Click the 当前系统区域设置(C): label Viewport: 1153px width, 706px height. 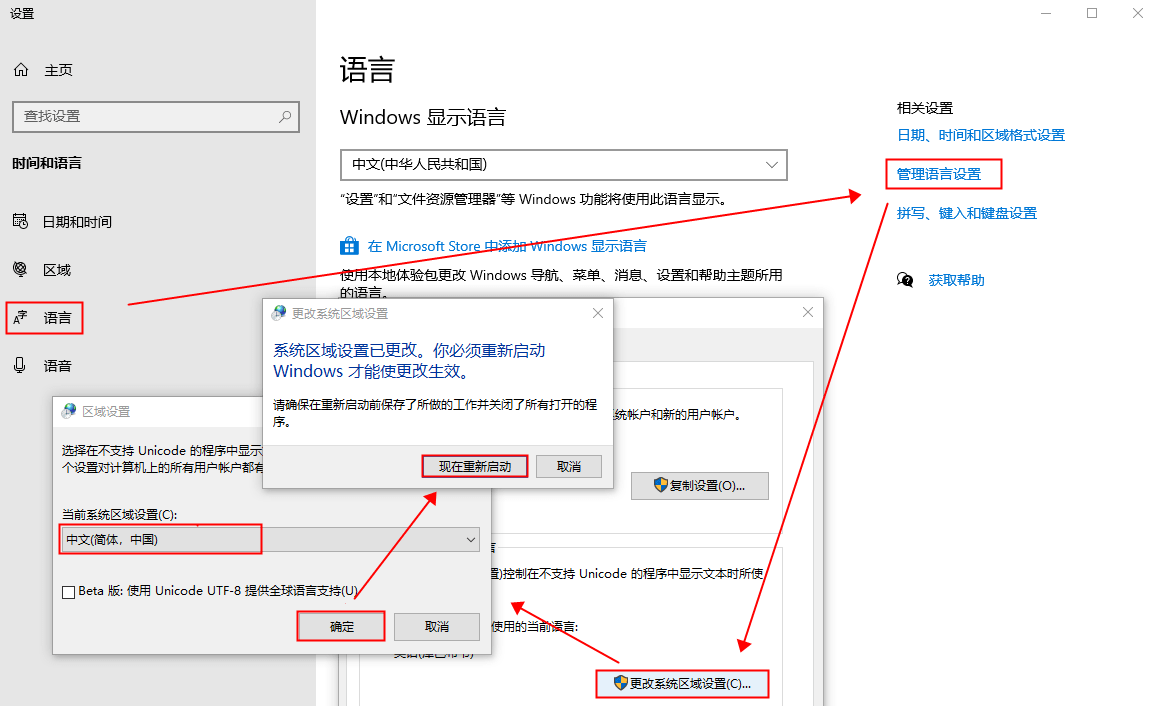tap(119, 515)
